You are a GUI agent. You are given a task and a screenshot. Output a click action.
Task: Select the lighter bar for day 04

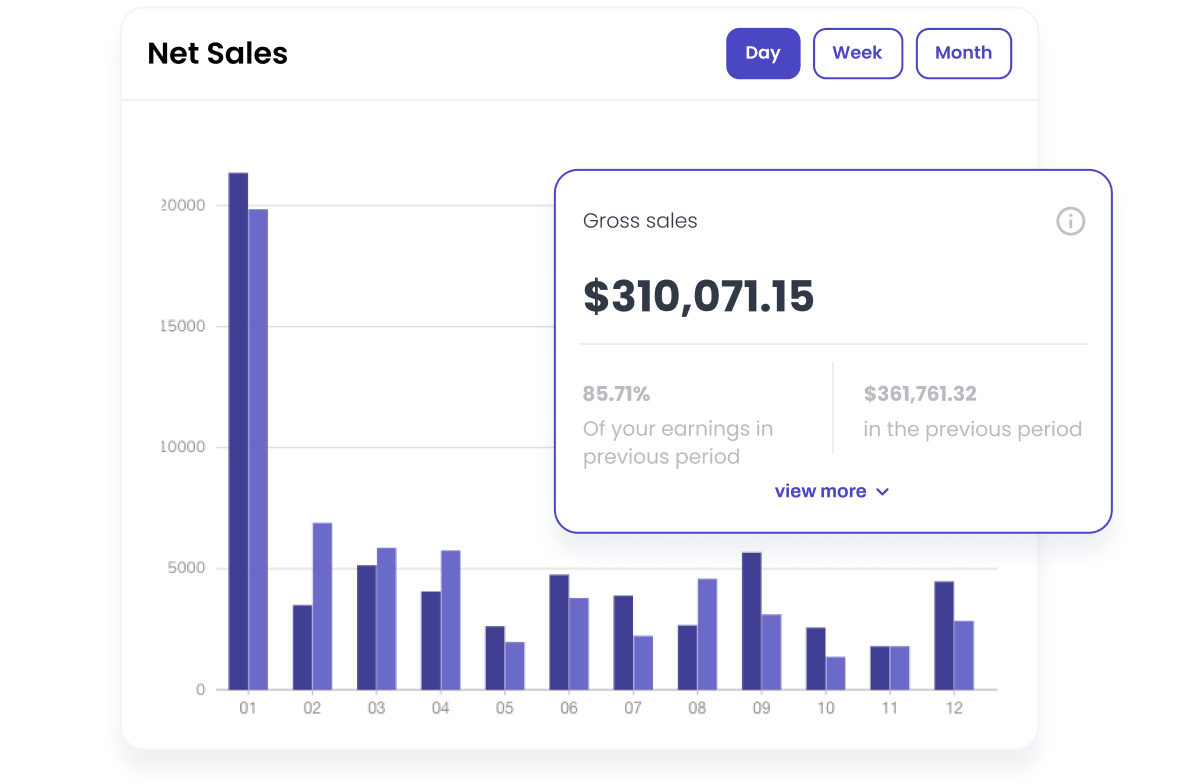pos(450,620)
